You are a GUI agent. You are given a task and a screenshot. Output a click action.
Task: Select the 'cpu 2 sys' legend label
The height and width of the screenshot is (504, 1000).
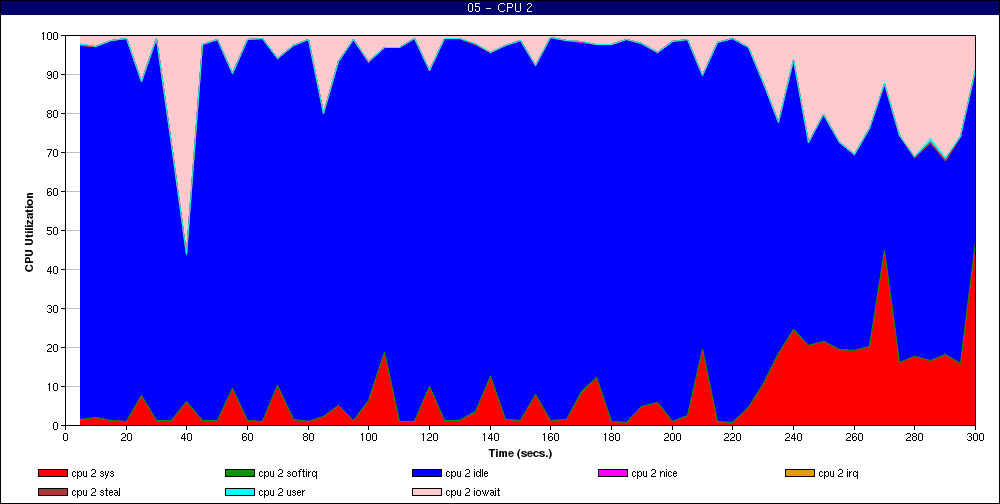click(x=93, y=474)
